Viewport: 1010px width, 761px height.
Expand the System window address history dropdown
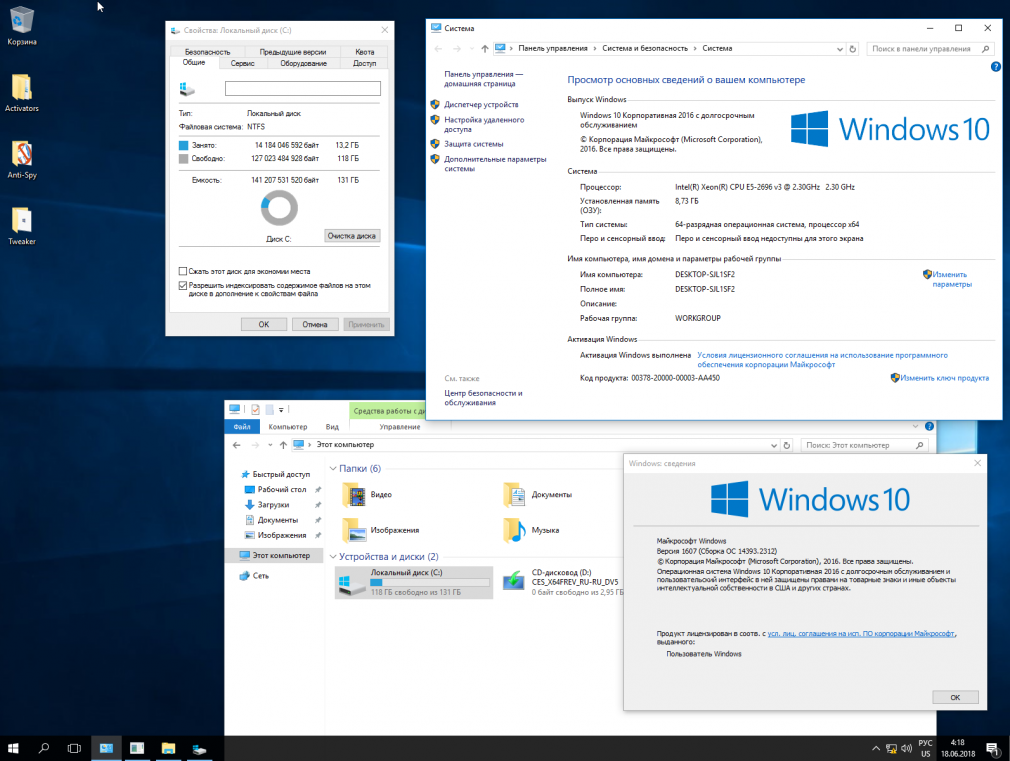tap(839, 48)
